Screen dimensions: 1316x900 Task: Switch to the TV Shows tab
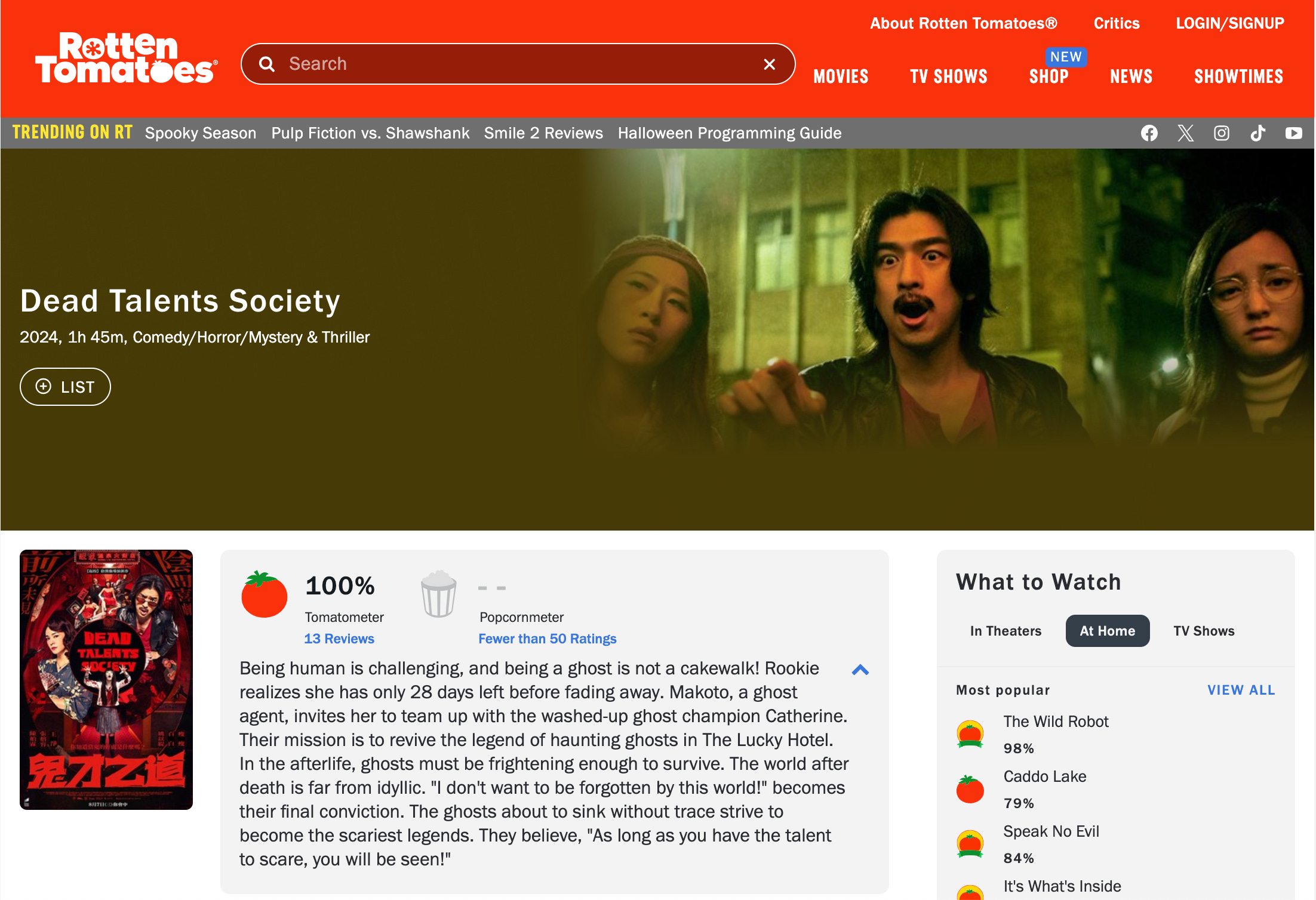point(1204,631)
